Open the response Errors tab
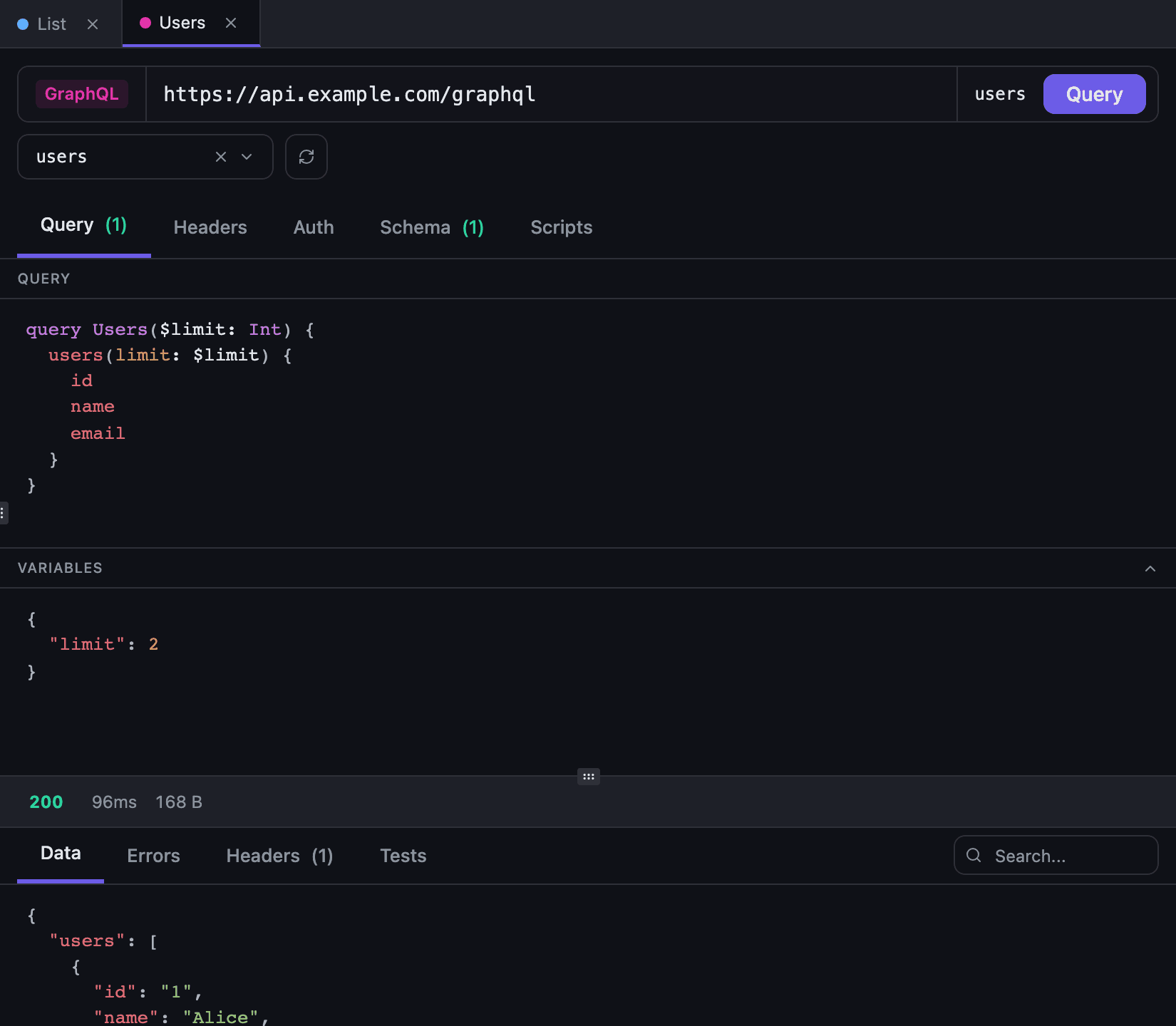The height and width of the screenshot is (1026, 1176). click(153, 856)
